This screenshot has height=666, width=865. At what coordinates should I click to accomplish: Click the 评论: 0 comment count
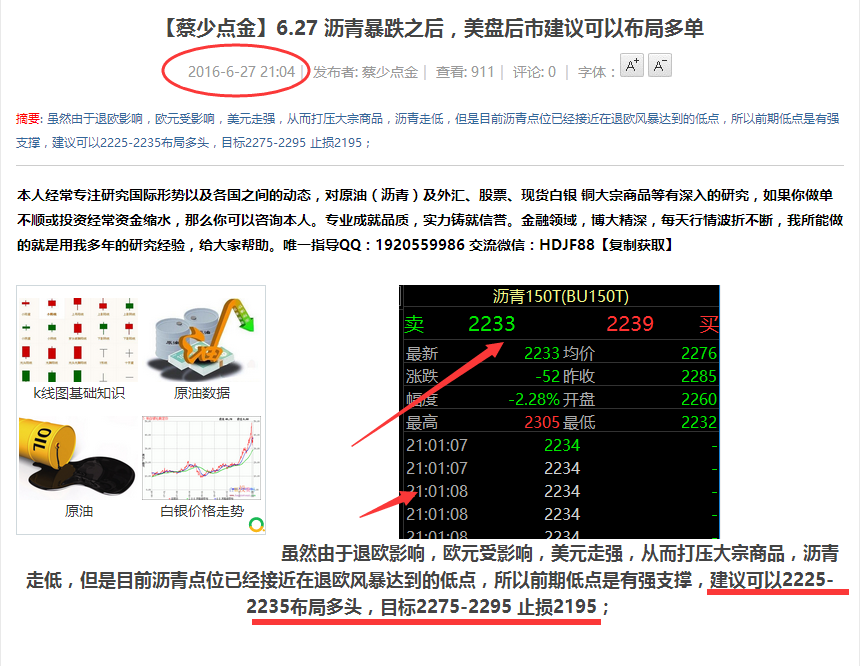pyautogui.click(x=534, y=72)
